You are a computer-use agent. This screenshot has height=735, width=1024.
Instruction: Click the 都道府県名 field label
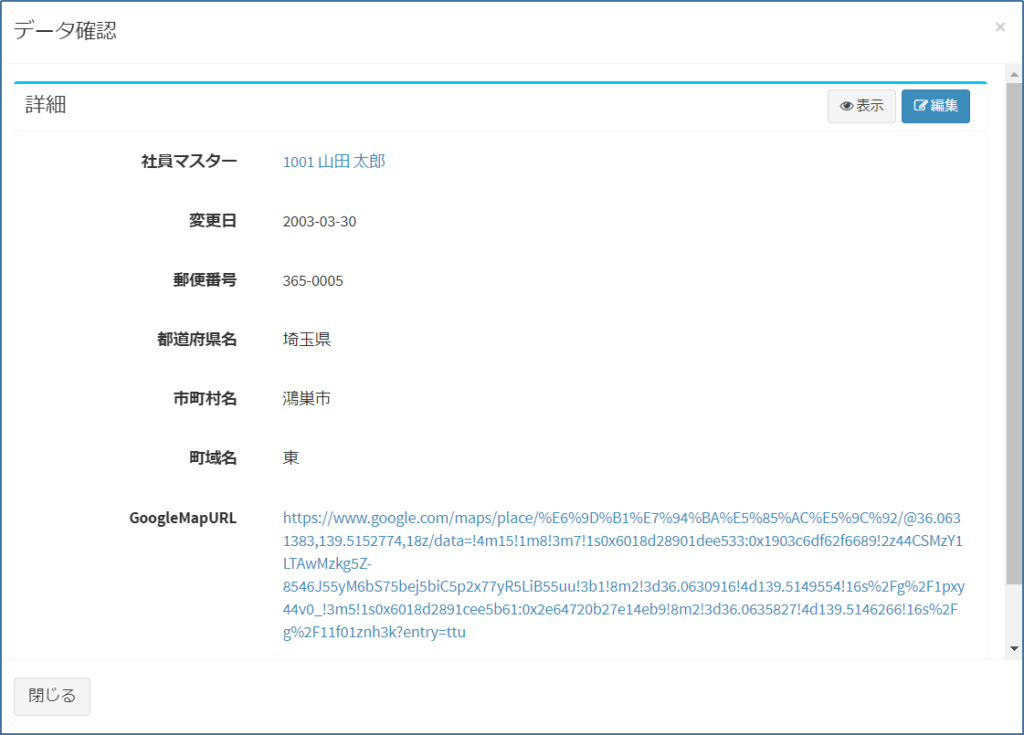click(x=197, y=339)
